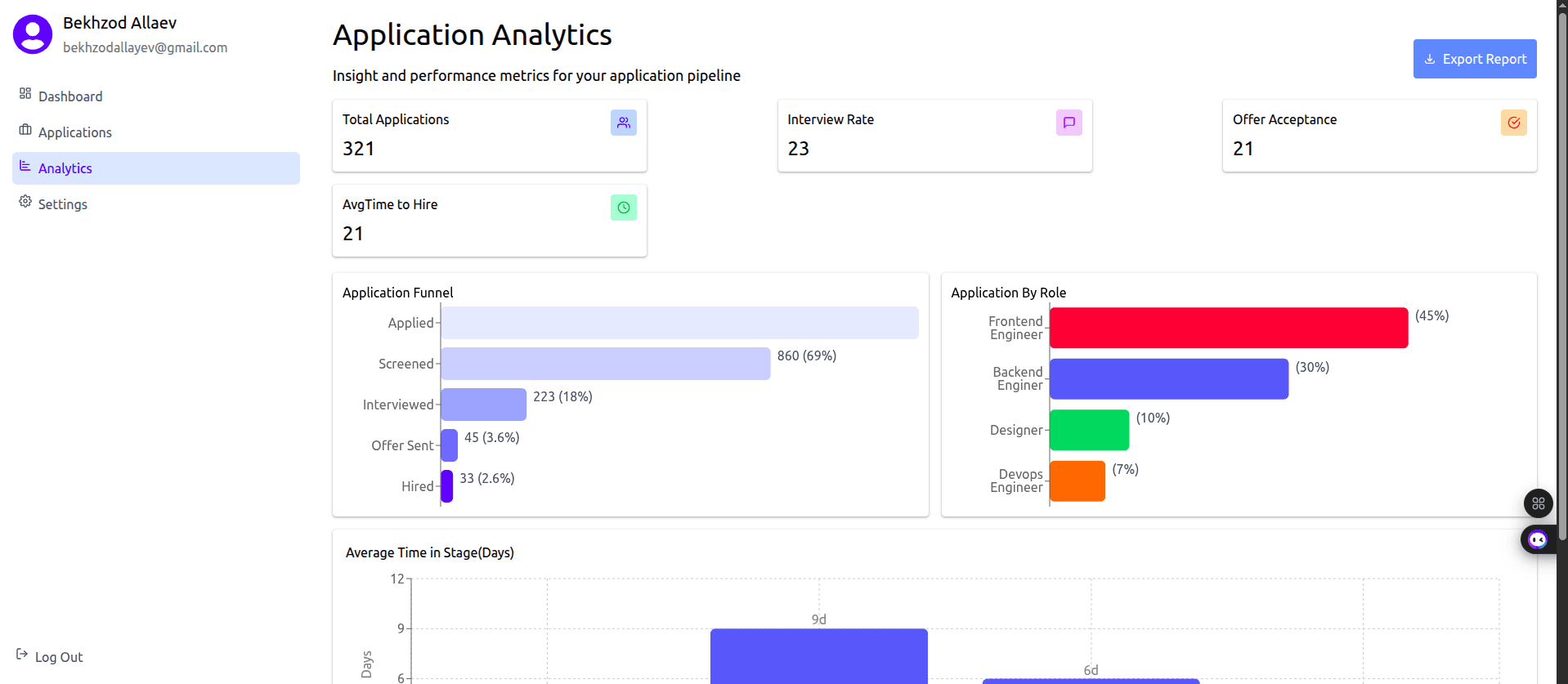Click the Log Out link

50,657
